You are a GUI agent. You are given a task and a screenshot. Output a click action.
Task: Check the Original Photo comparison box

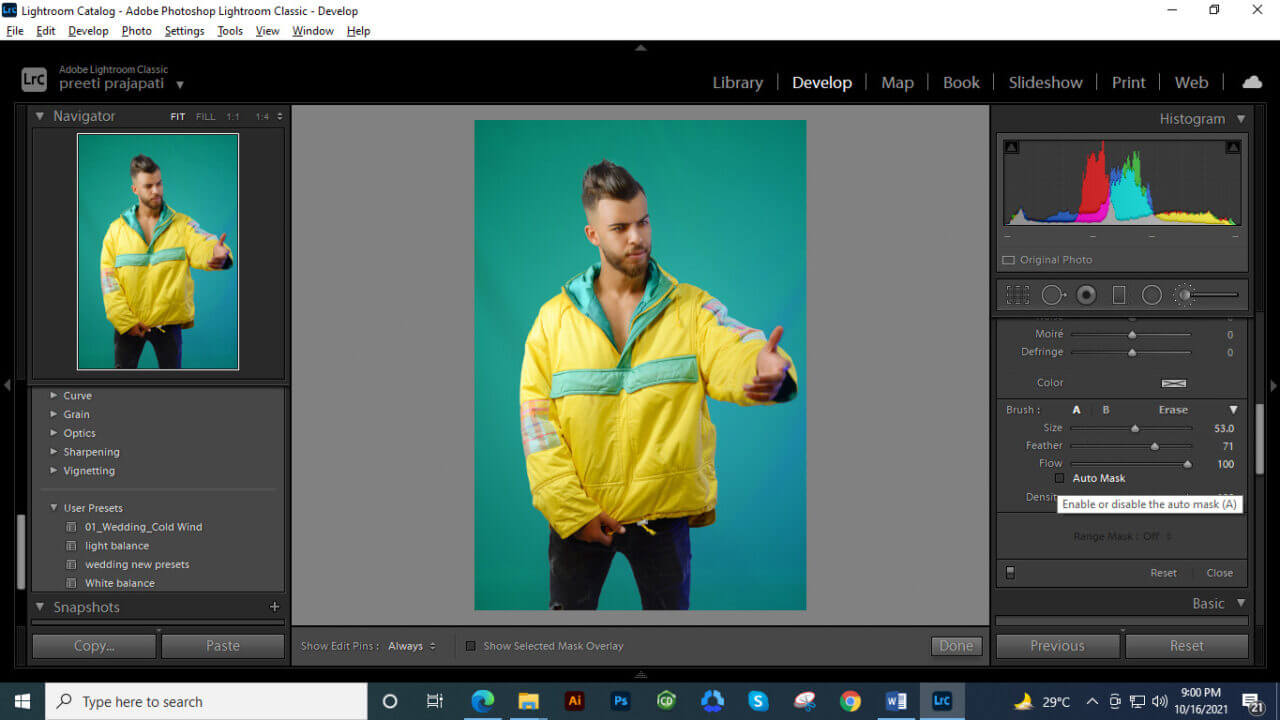click(1008, 259)
